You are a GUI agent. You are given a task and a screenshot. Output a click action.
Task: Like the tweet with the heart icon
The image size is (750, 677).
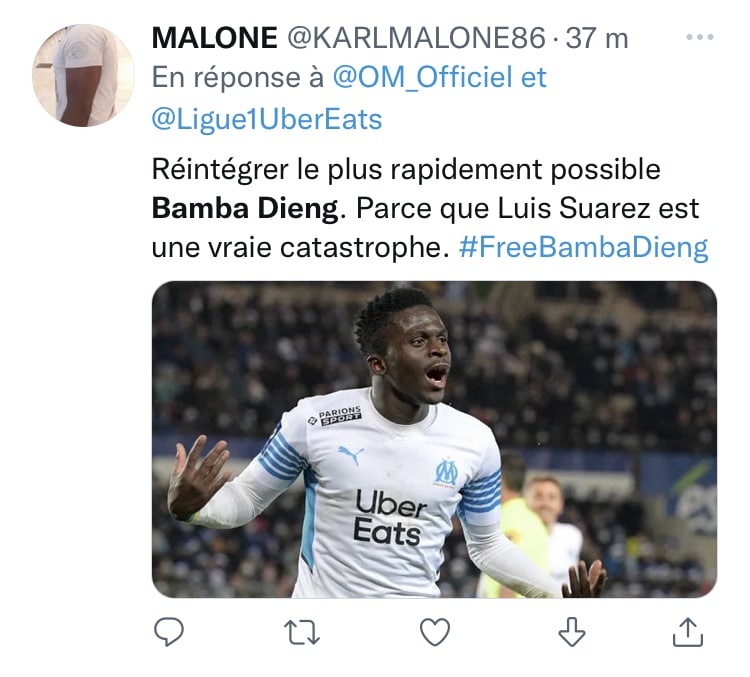[435, 632]
